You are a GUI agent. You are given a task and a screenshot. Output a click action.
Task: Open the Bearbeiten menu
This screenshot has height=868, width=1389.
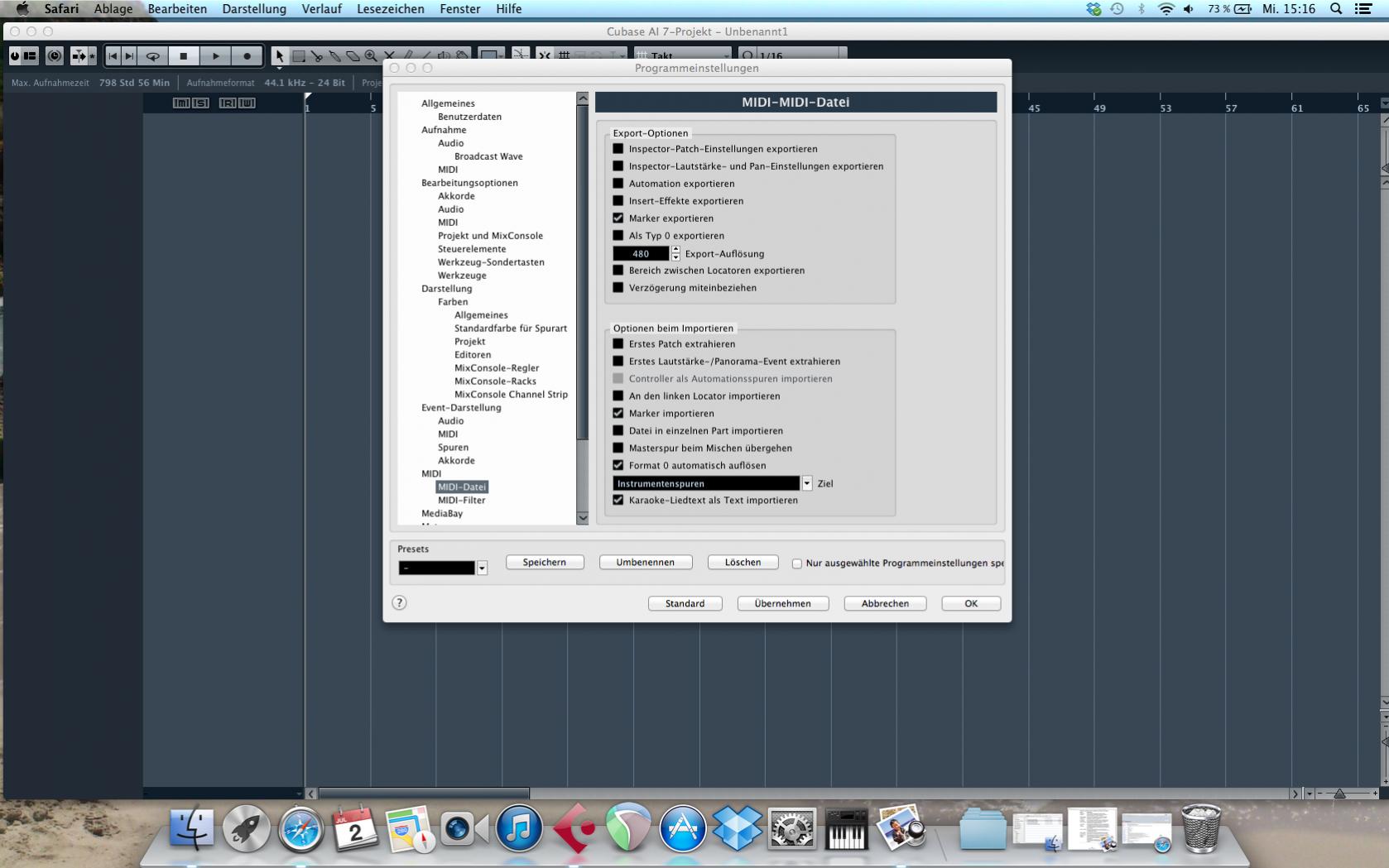click(x=177, y=9)
